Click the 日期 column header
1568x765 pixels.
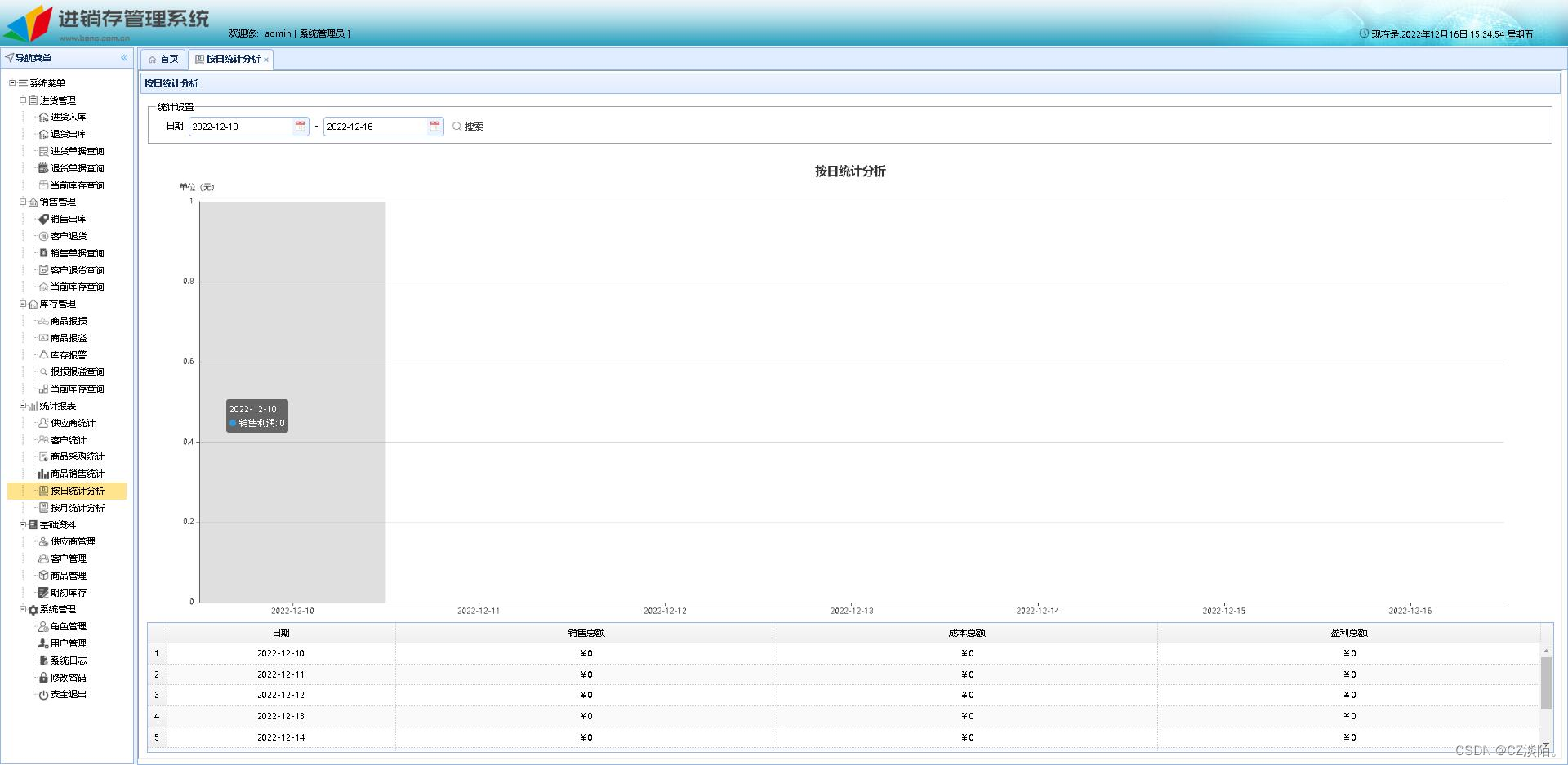tap(281, 633)
